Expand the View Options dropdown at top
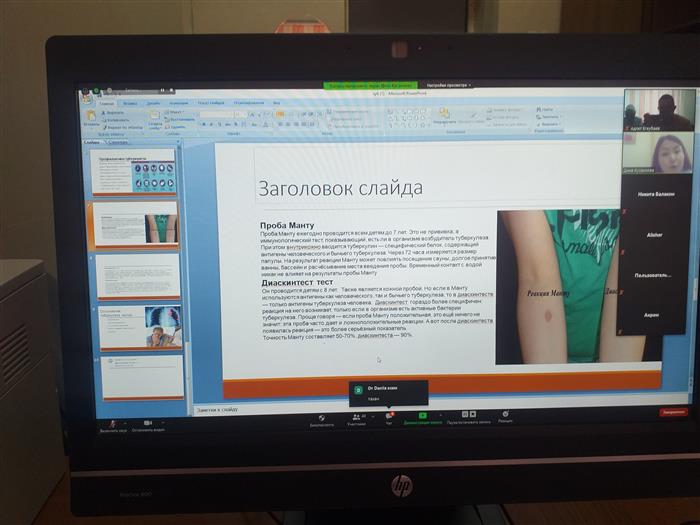 (449, 87)
